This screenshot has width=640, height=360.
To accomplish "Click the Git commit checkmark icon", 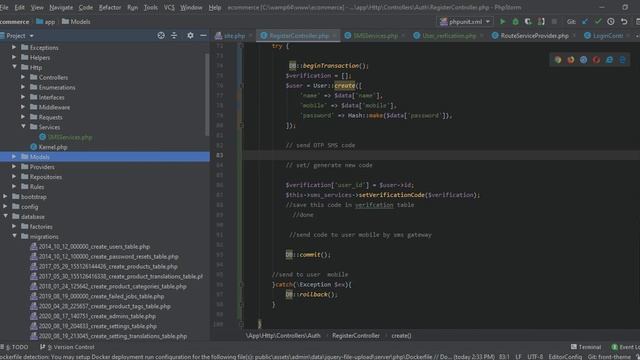I will tap(598, 22).
